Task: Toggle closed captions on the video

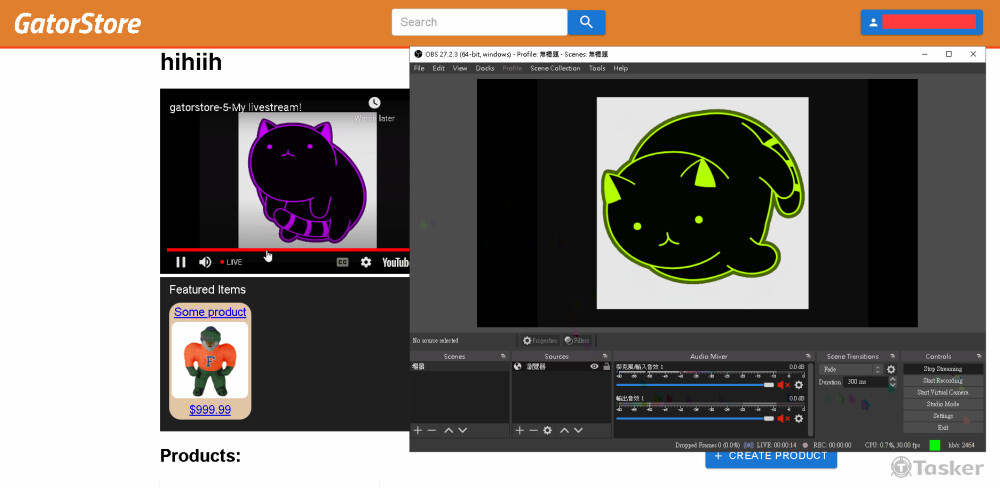Action: click(x=342, y=262)
